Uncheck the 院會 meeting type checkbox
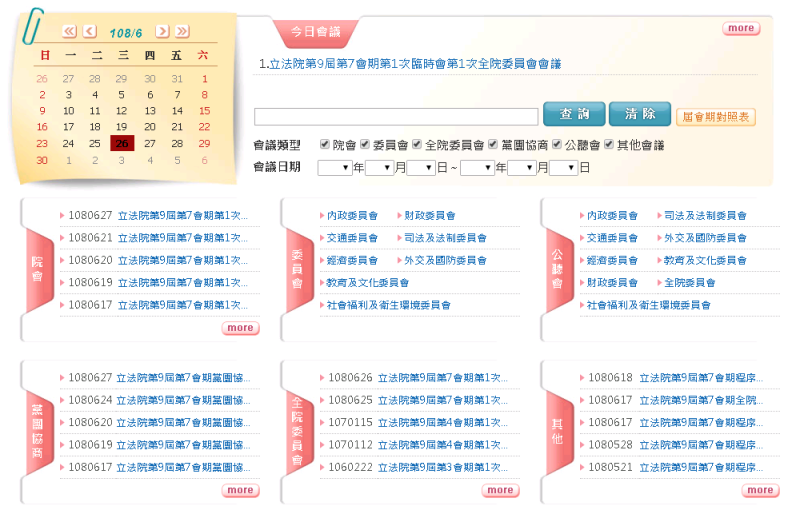The image size is (792, 510). [x=325, y=144]
